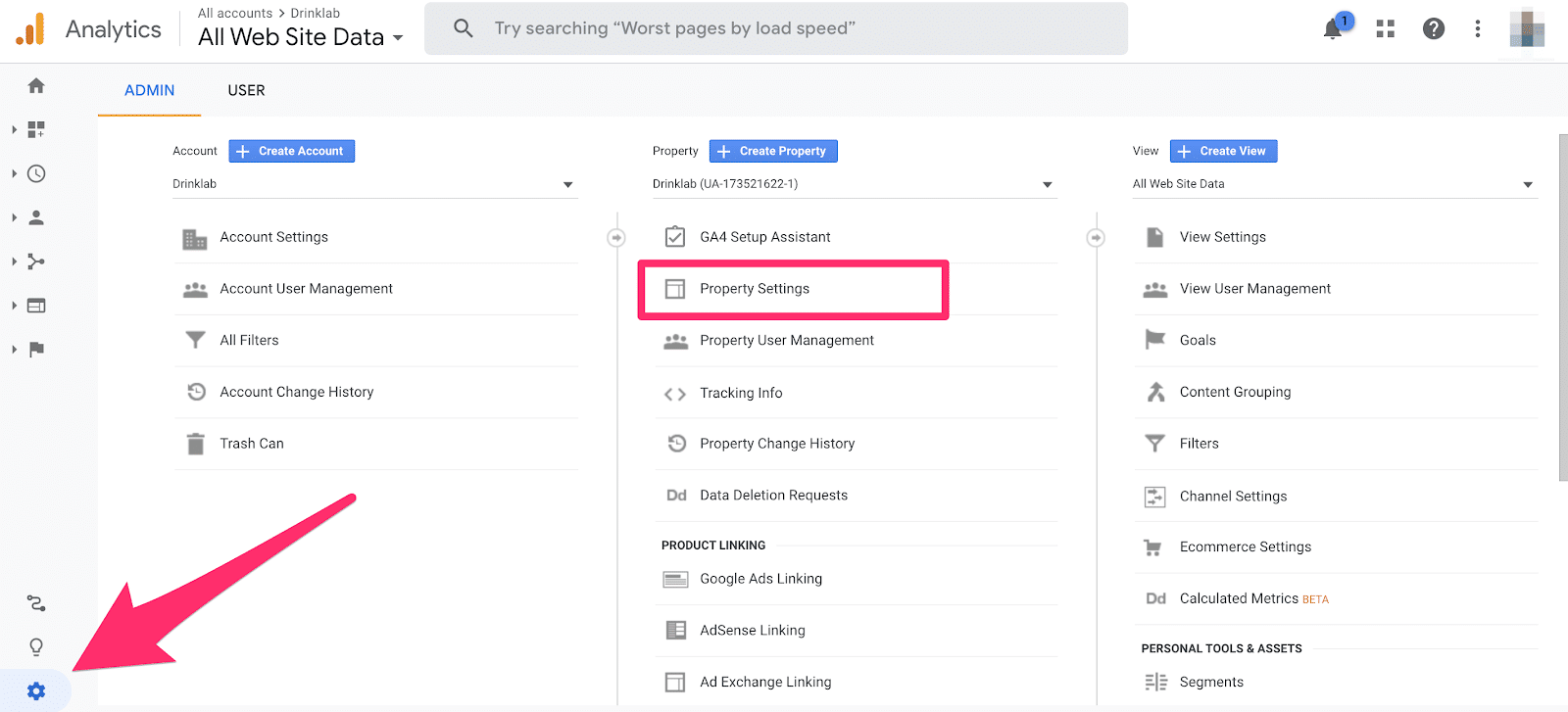Open AdSense Linking
Image resolution: width=1568 pixels, height=712 pixels.
857,631
